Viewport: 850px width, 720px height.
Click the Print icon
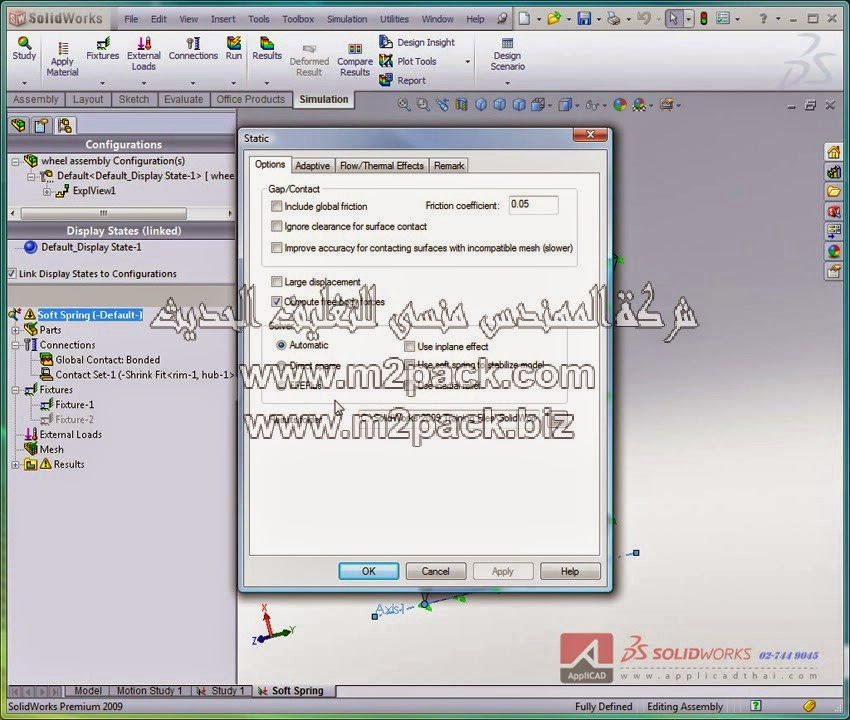[614, 19]
